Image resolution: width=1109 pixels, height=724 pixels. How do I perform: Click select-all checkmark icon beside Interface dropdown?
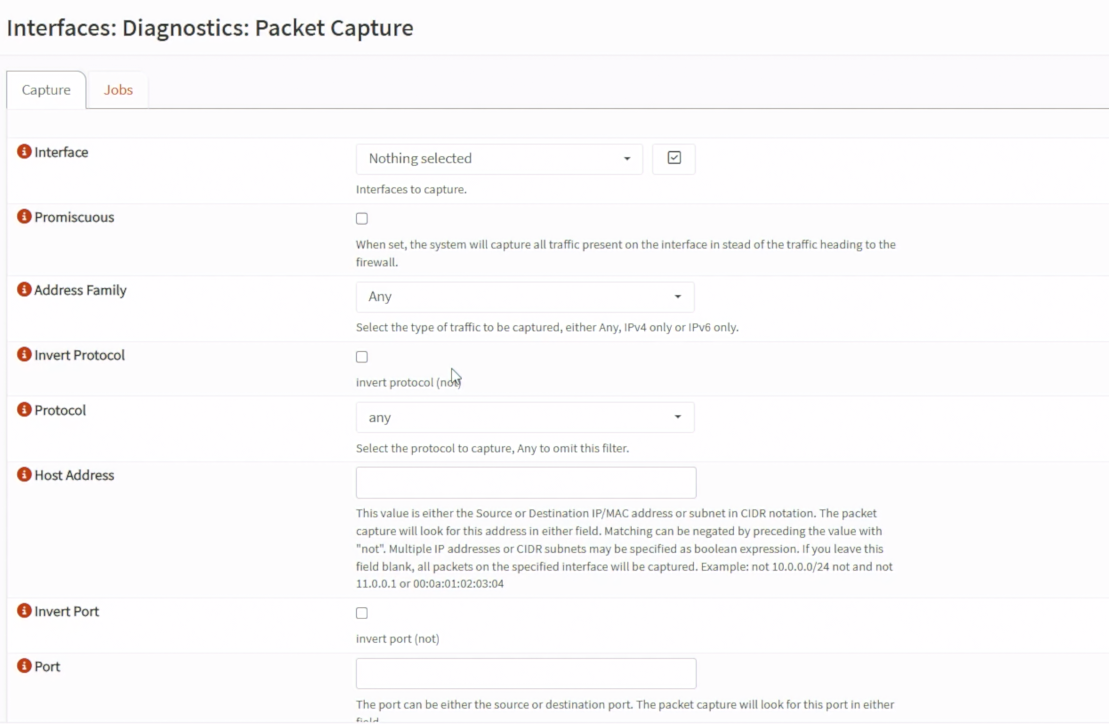click(674, 158)
